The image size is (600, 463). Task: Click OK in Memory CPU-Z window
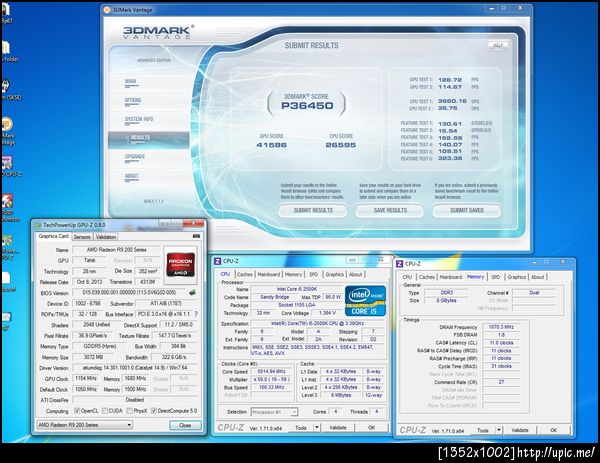pos(554,430)
